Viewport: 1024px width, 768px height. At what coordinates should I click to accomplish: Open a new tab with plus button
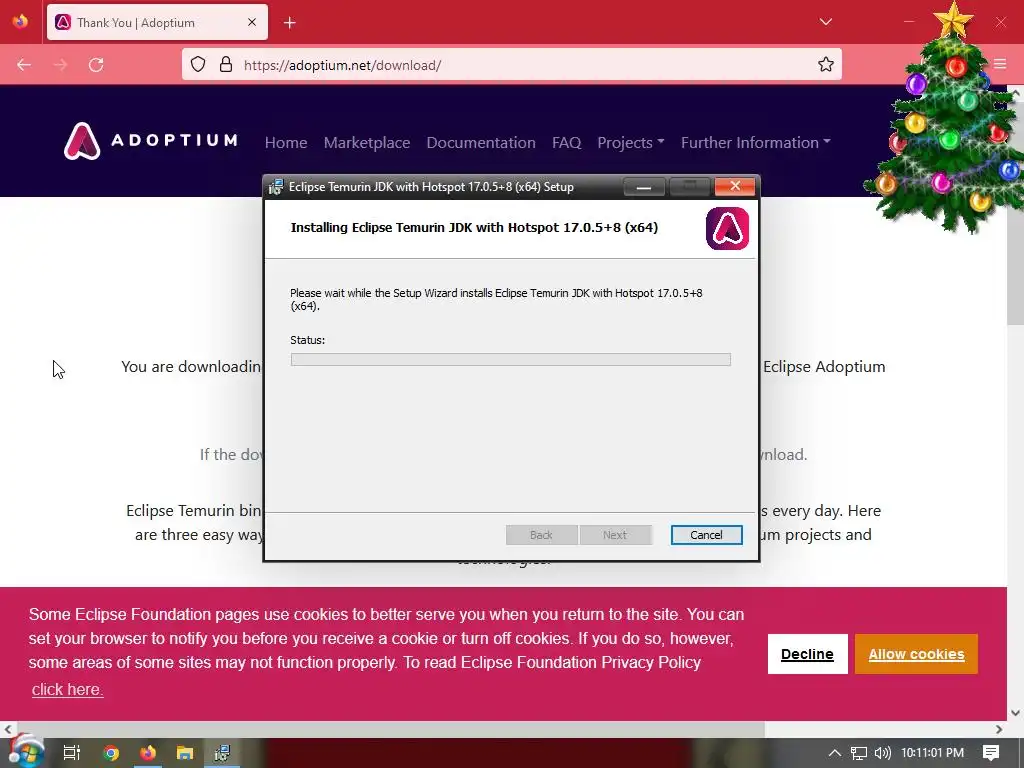click(289, 23)
